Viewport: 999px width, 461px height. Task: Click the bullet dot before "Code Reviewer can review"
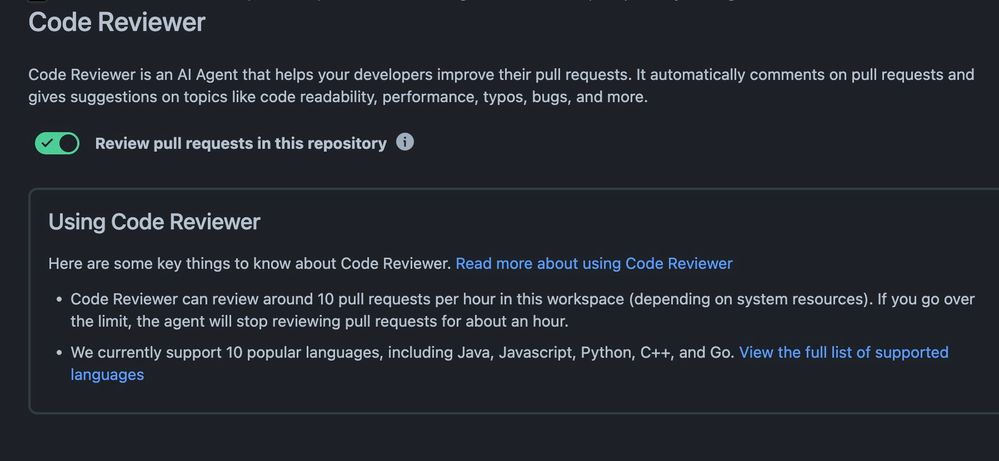tap(56, 300)
